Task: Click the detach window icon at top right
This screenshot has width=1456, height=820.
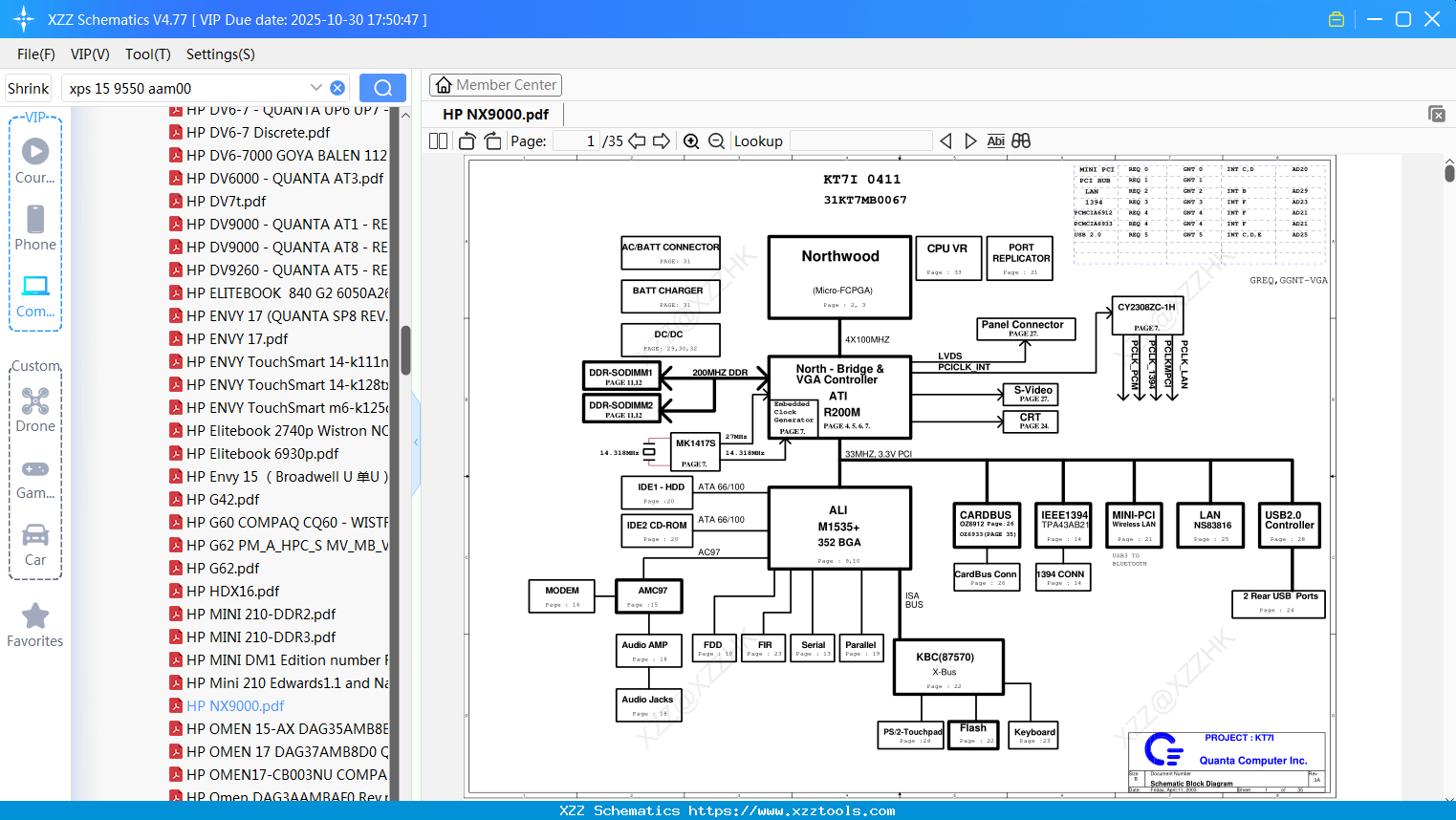Action: (x=1437, y=114)
